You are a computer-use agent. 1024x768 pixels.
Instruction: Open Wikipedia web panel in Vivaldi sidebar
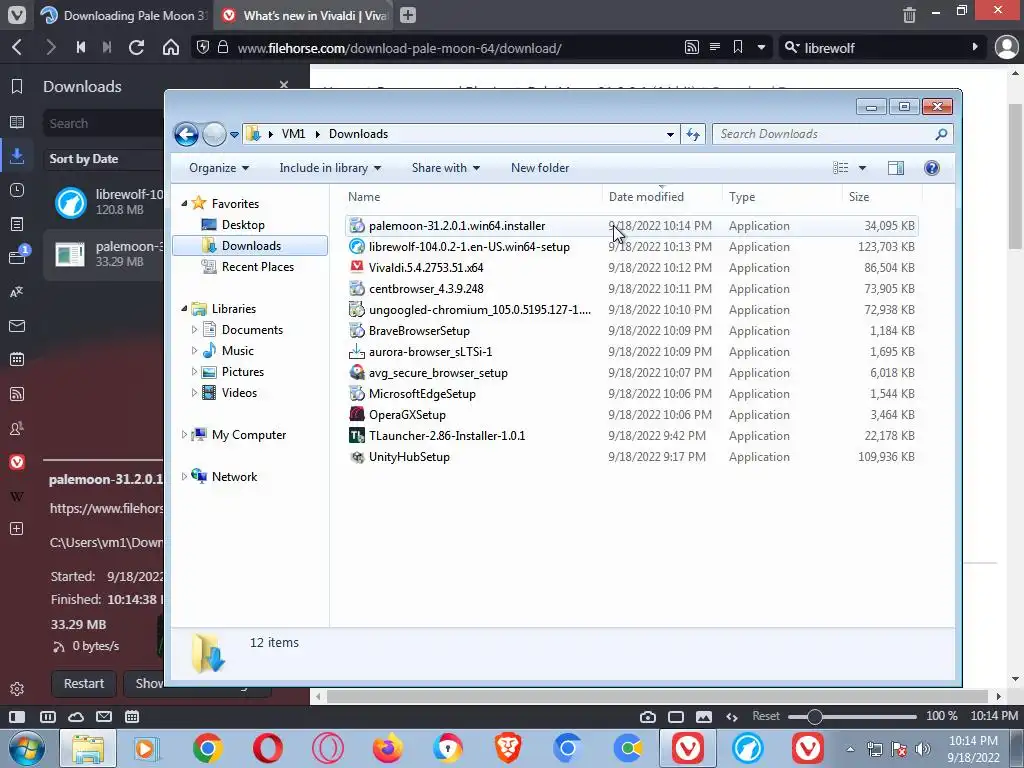coord(17,496)
